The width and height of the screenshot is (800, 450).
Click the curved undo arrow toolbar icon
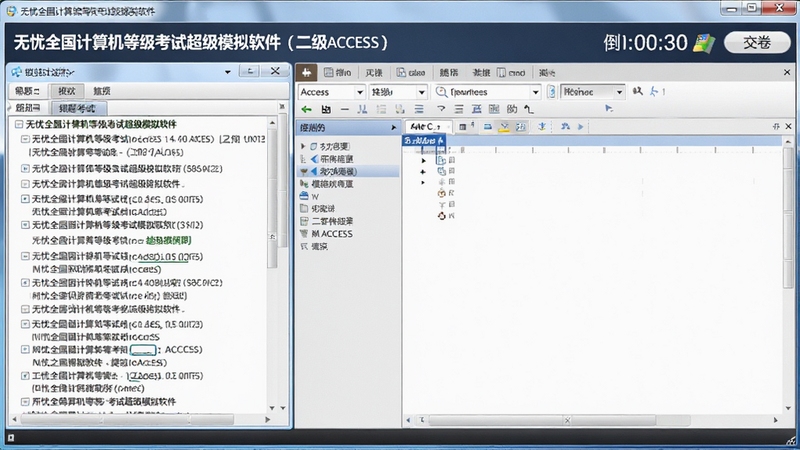click(441, 109)
